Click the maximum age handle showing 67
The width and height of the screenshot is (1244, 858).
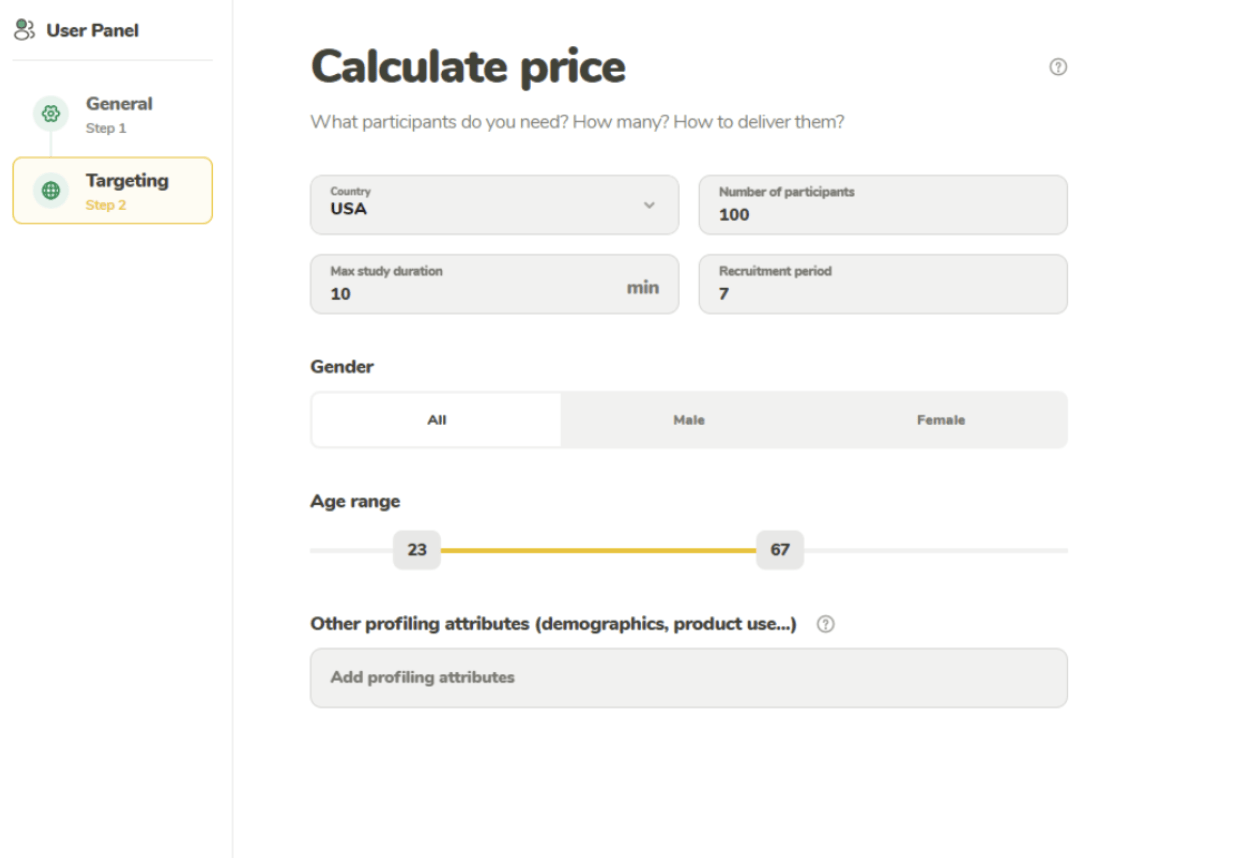780,550
